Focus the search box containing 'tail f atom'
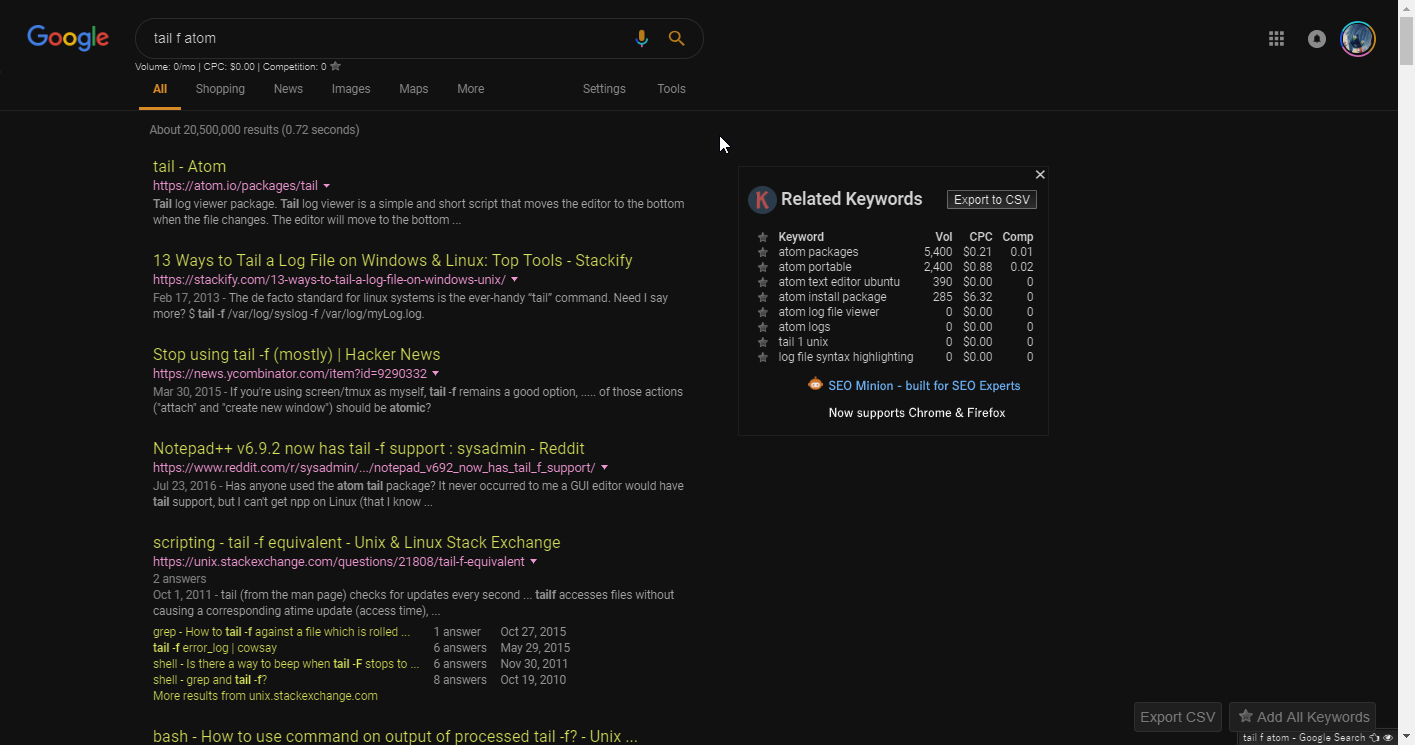The width and height of the screenshot is (1415, 745). click(380, 38)
